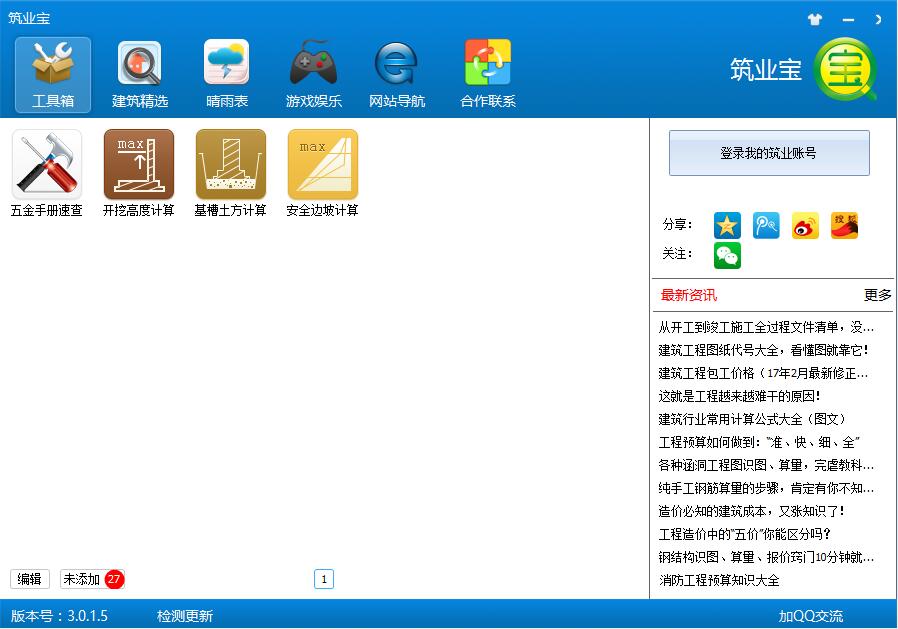The width and height of the screenshot is (898, 629).
Task: Open the 建筑行业常用计算公式大全 article
Action: [x=752, y=419]
